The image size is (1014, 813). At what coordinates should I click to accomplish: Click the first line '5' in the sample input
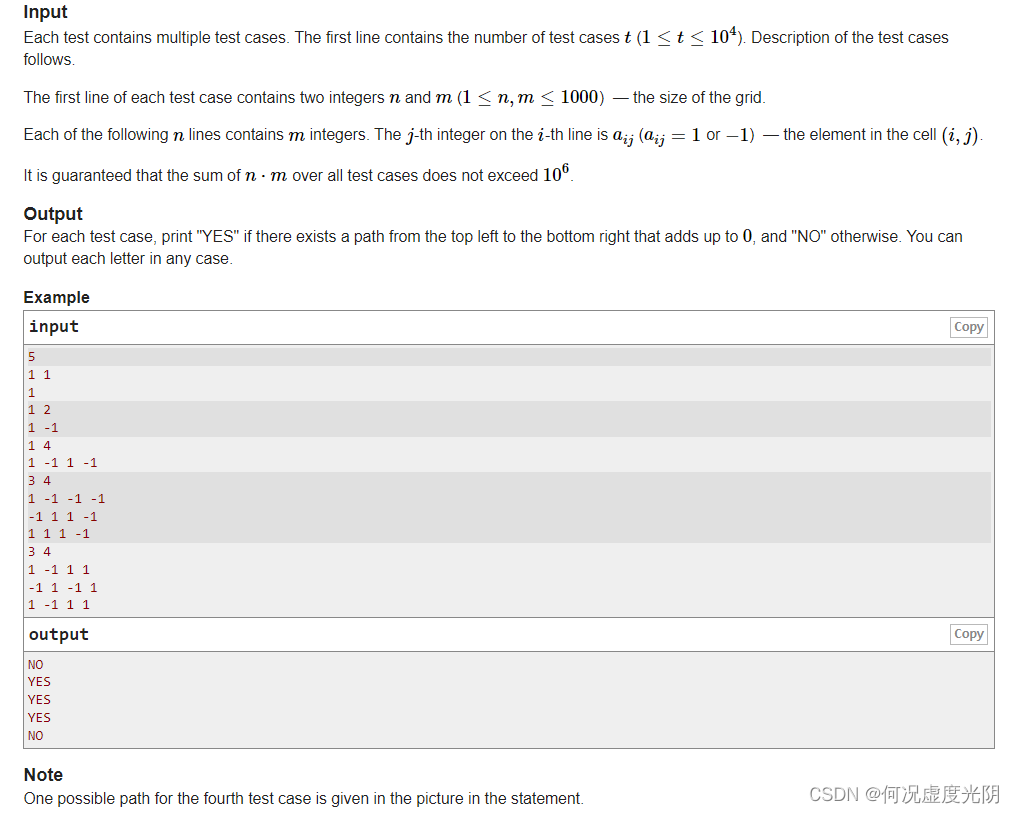31,356
